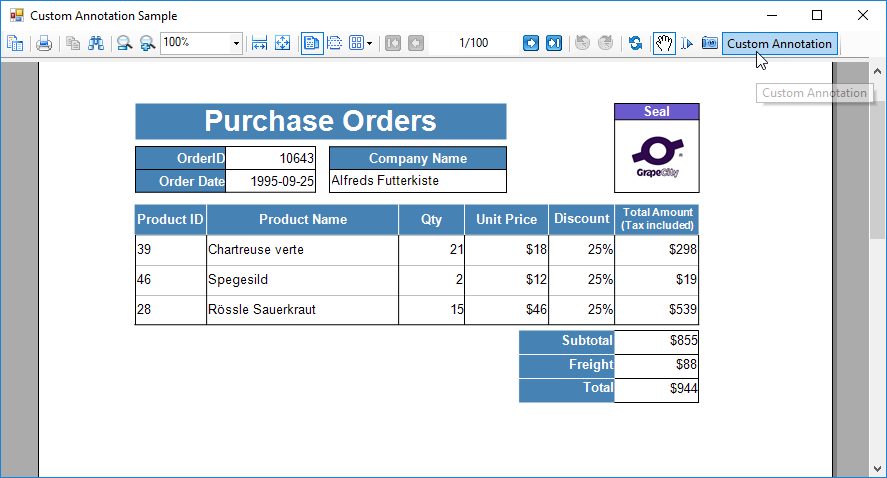Screen dimensions: 887x478
Task: Toggle the table of contents sidebar icon
Action: tap(15, 44)
